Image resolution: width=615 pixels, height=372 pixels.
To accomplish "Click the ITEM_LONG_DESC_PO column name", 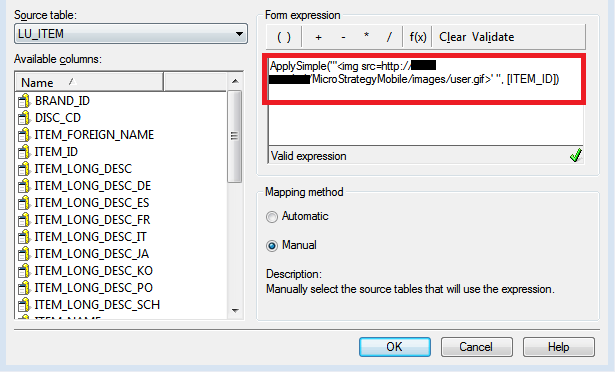I will coord(94,288).
